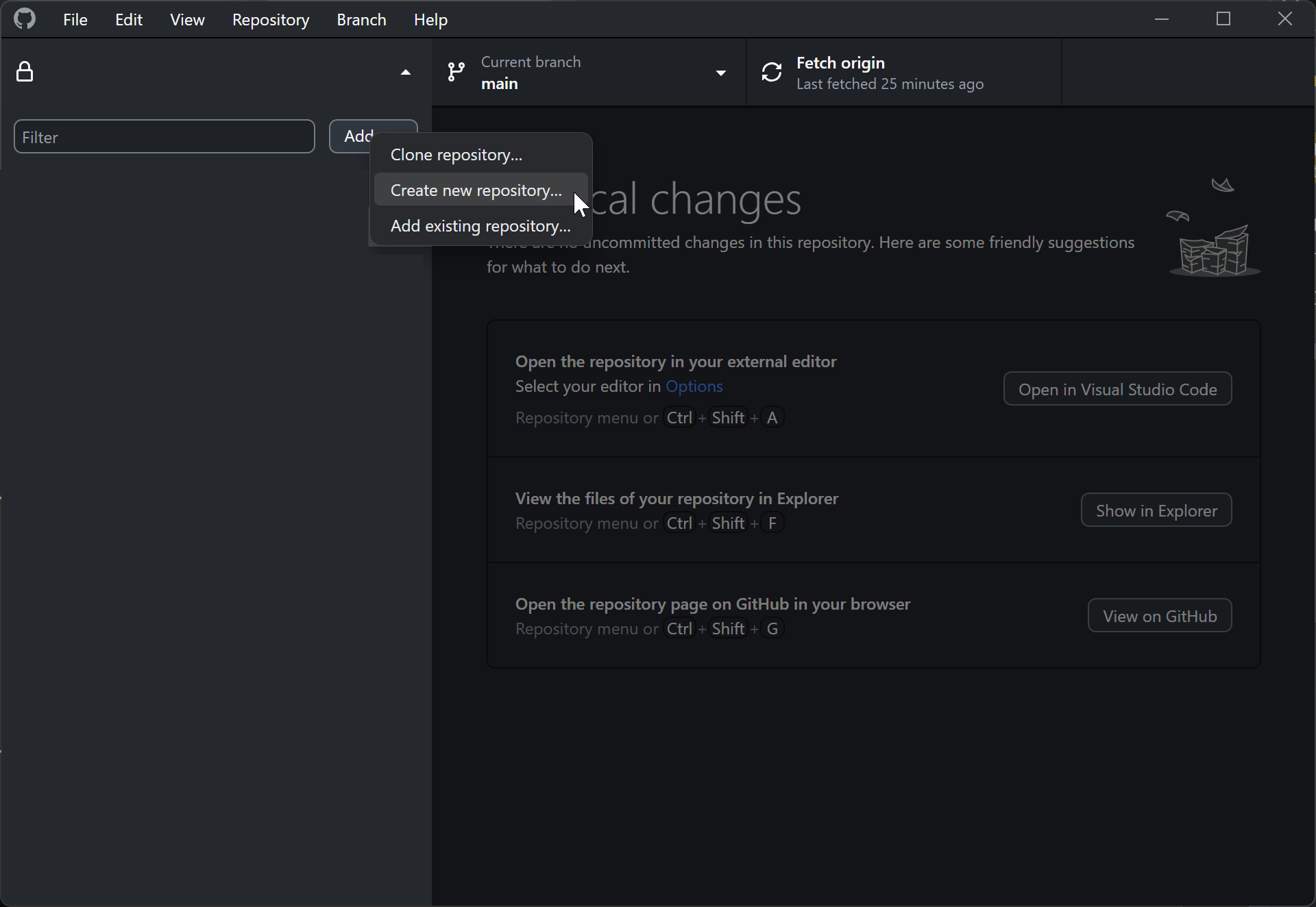
Task: Click the Add repositories dropdown arrow
Action: point(405,135)
